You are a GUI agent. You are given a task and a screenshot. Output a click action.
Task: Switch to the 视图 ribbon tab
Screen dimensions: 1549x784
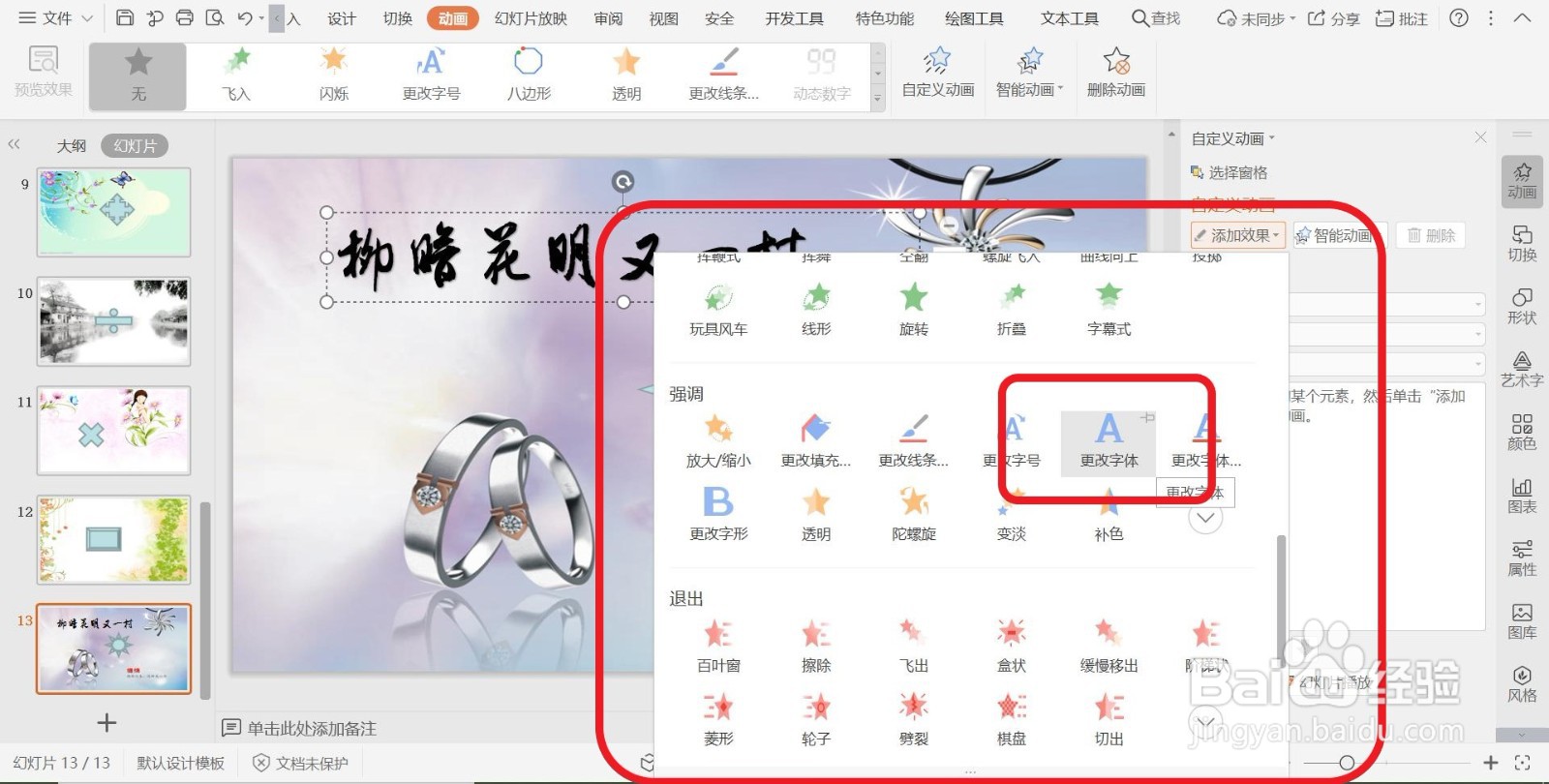click(663, 18)
